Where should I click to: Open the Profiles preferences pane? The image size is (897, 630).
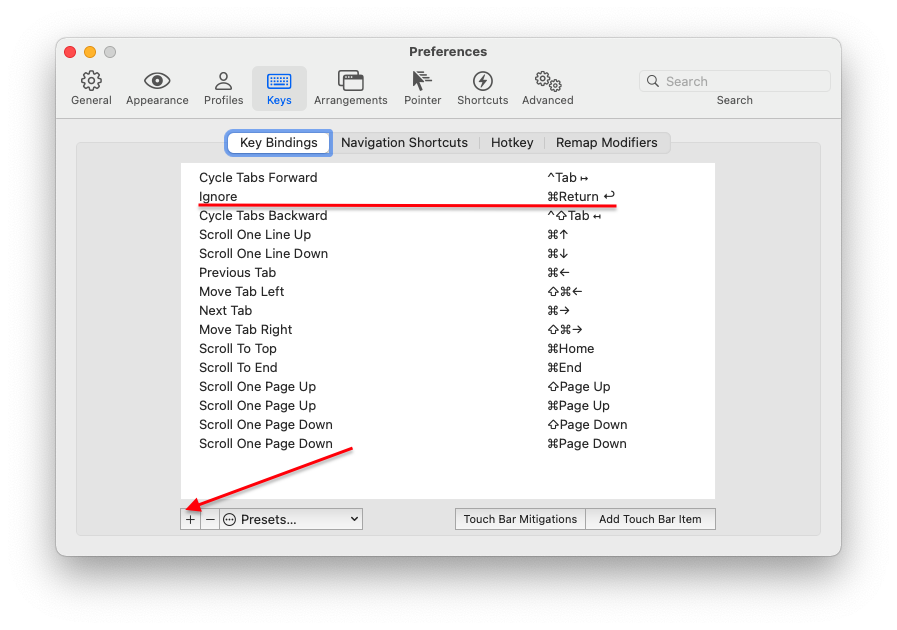(223, 88)
